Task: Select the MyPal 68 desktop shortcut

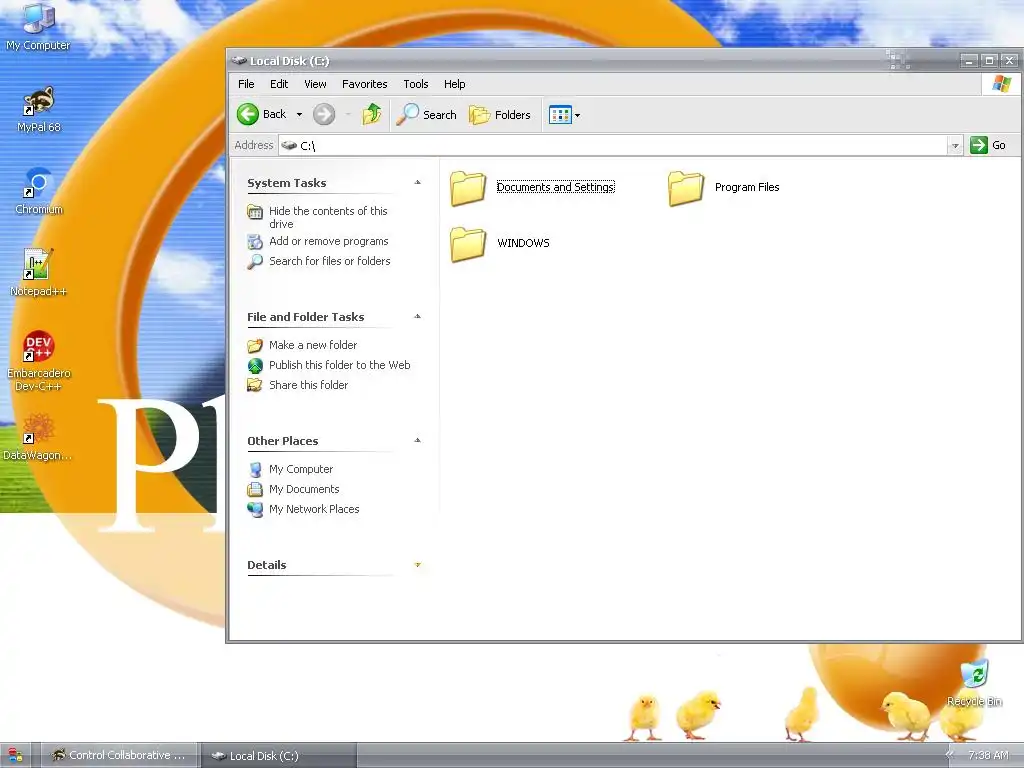Action: point(39,109)
